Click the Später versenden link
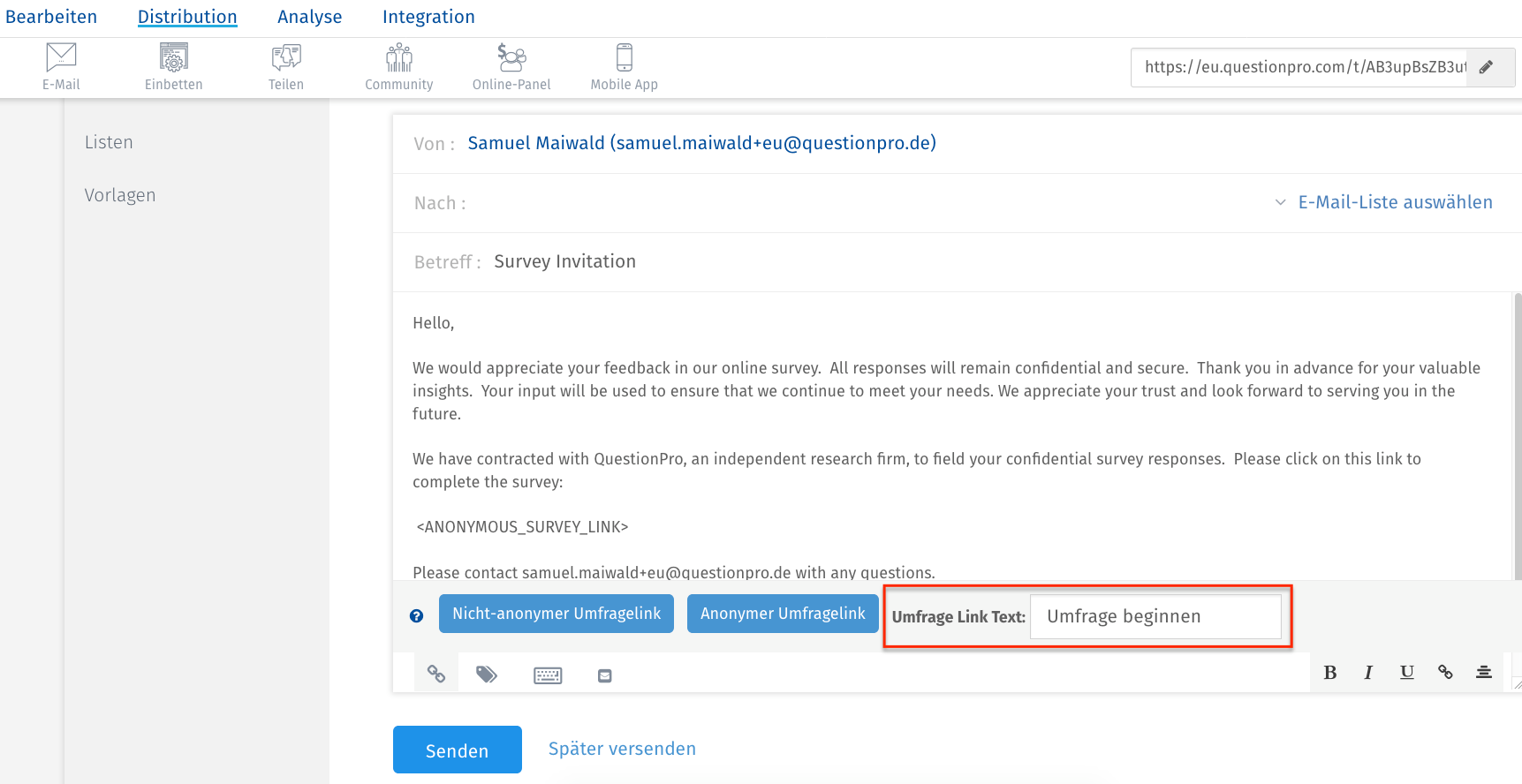1522x784 pixels. pyautogui.click(x=622, y=749)
